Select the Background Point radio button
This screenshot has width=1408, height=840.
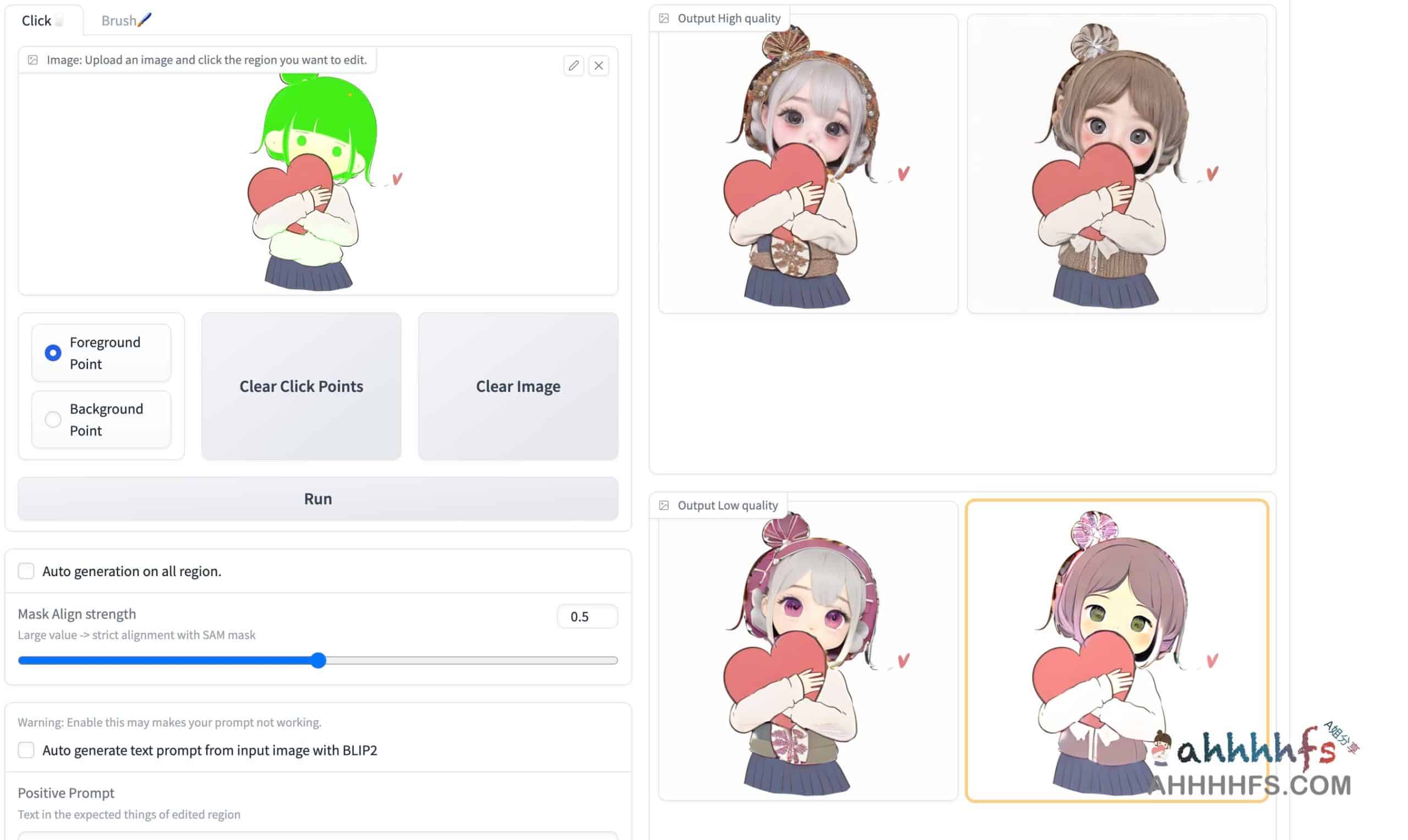[52, 419]
